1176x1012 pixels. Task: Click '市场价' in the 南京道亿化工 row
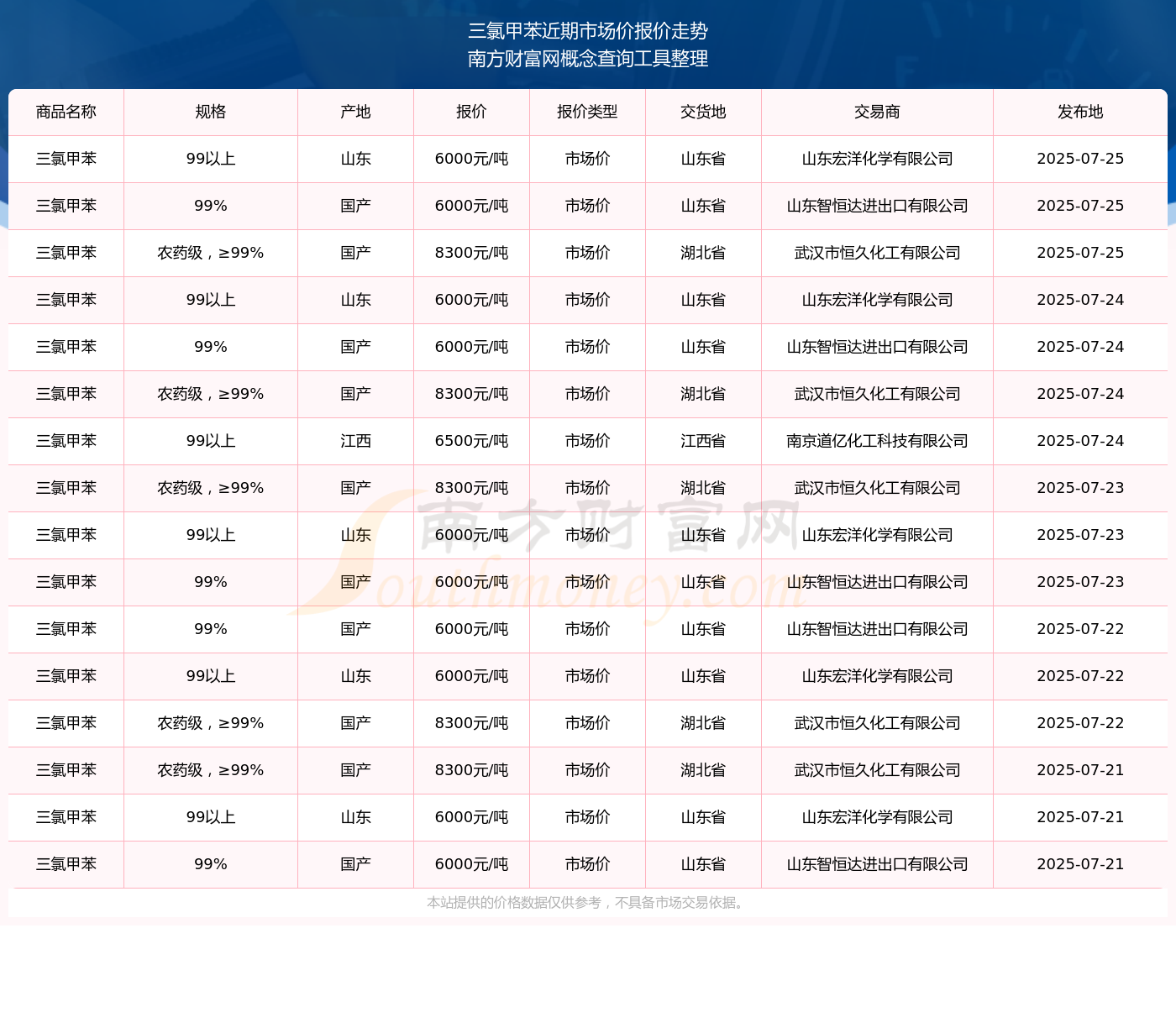point(588,441)
